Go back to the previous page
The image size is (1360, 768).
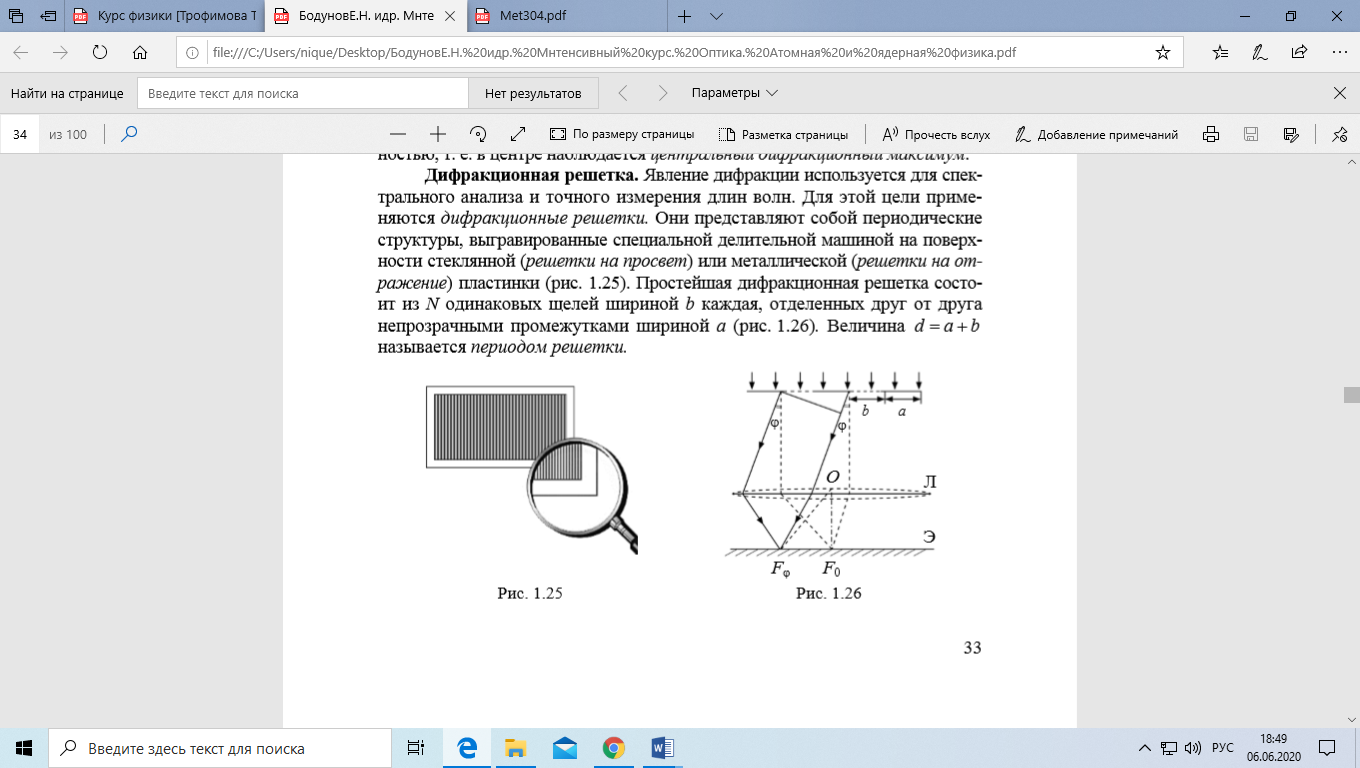pos(21,52)
